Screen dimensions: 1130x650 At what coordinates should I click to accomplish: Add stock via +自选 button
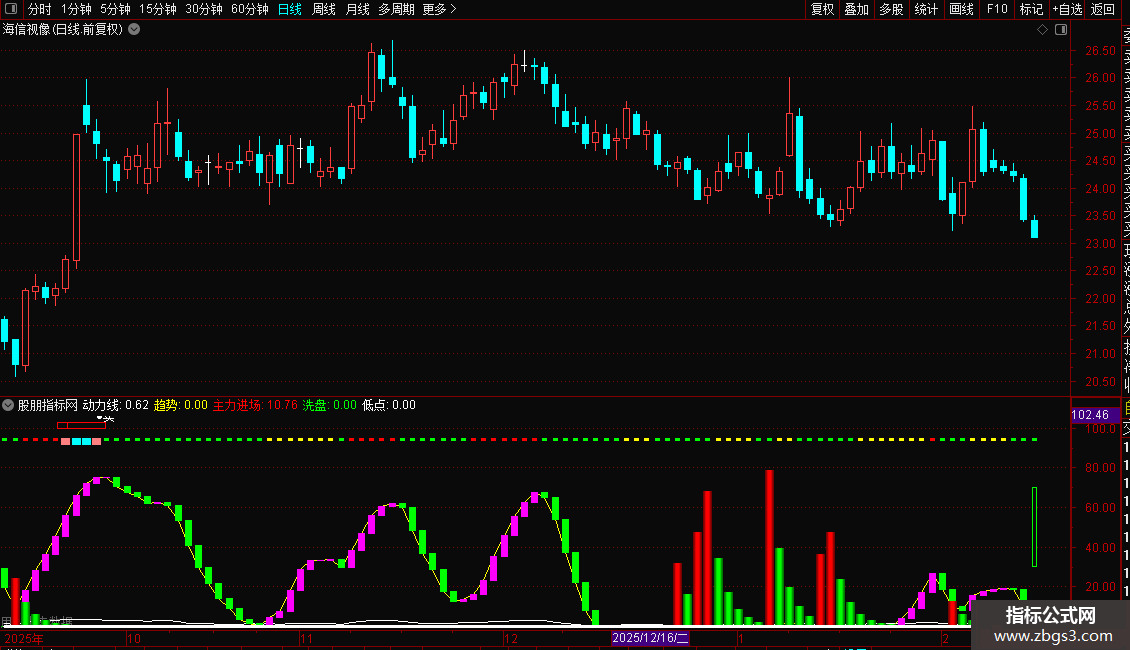click(x=1067, y=9)
